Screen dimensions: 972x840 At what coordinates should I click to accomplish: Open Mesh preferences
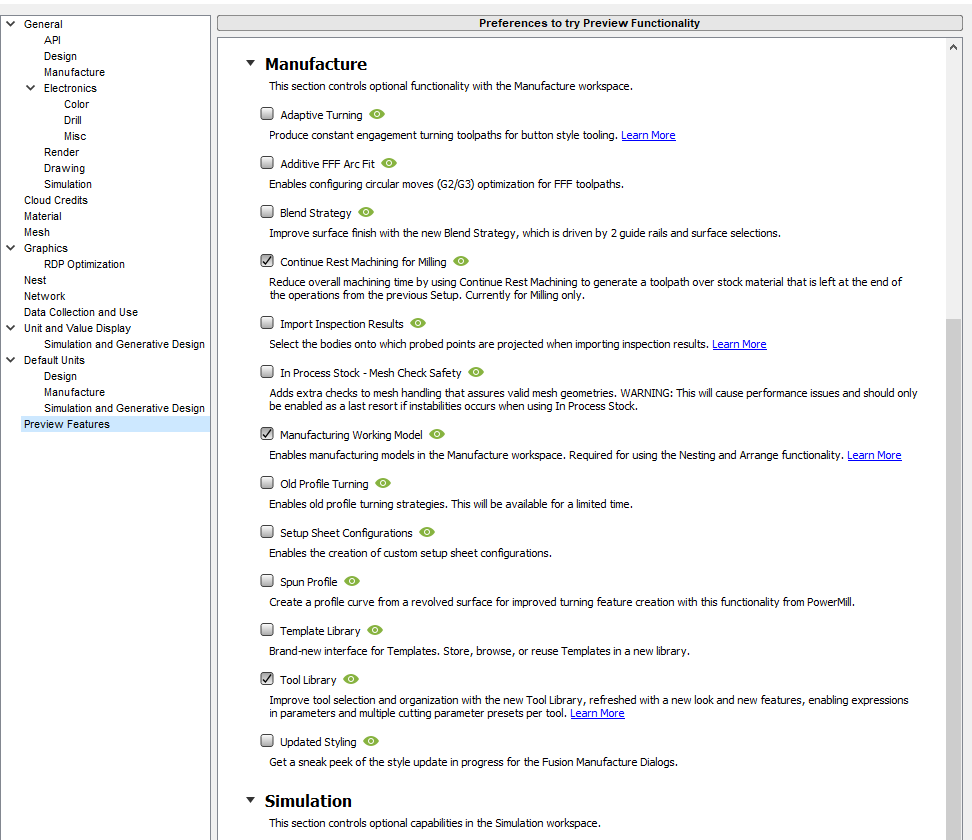coord(37,232)
